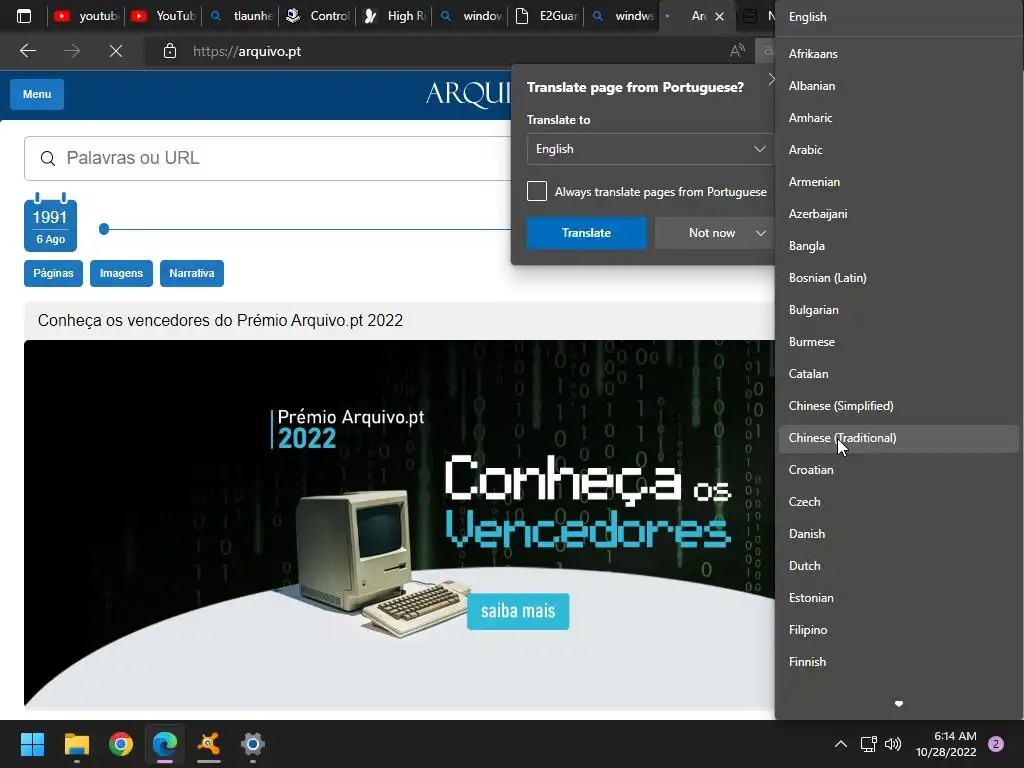This screenshot has width=1024, height=768.
Task: Click the Conheça os Vencedores banner image
Action: 399,523
